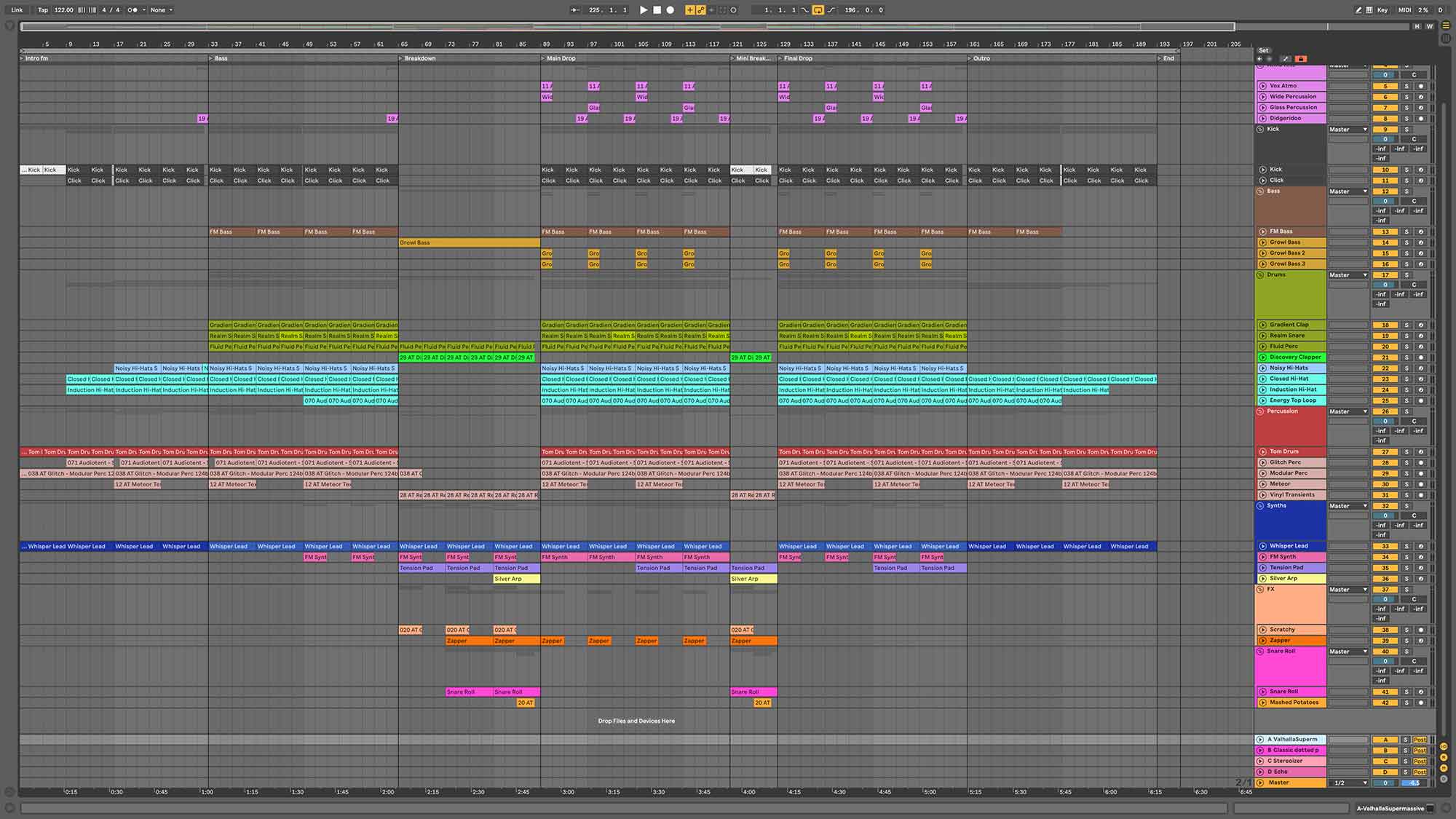The width and height of the screenshot is (1456, 819).
Task: Show the In/Out section via I-O button
Action: pyautogui.click(x=1444, y=745)
